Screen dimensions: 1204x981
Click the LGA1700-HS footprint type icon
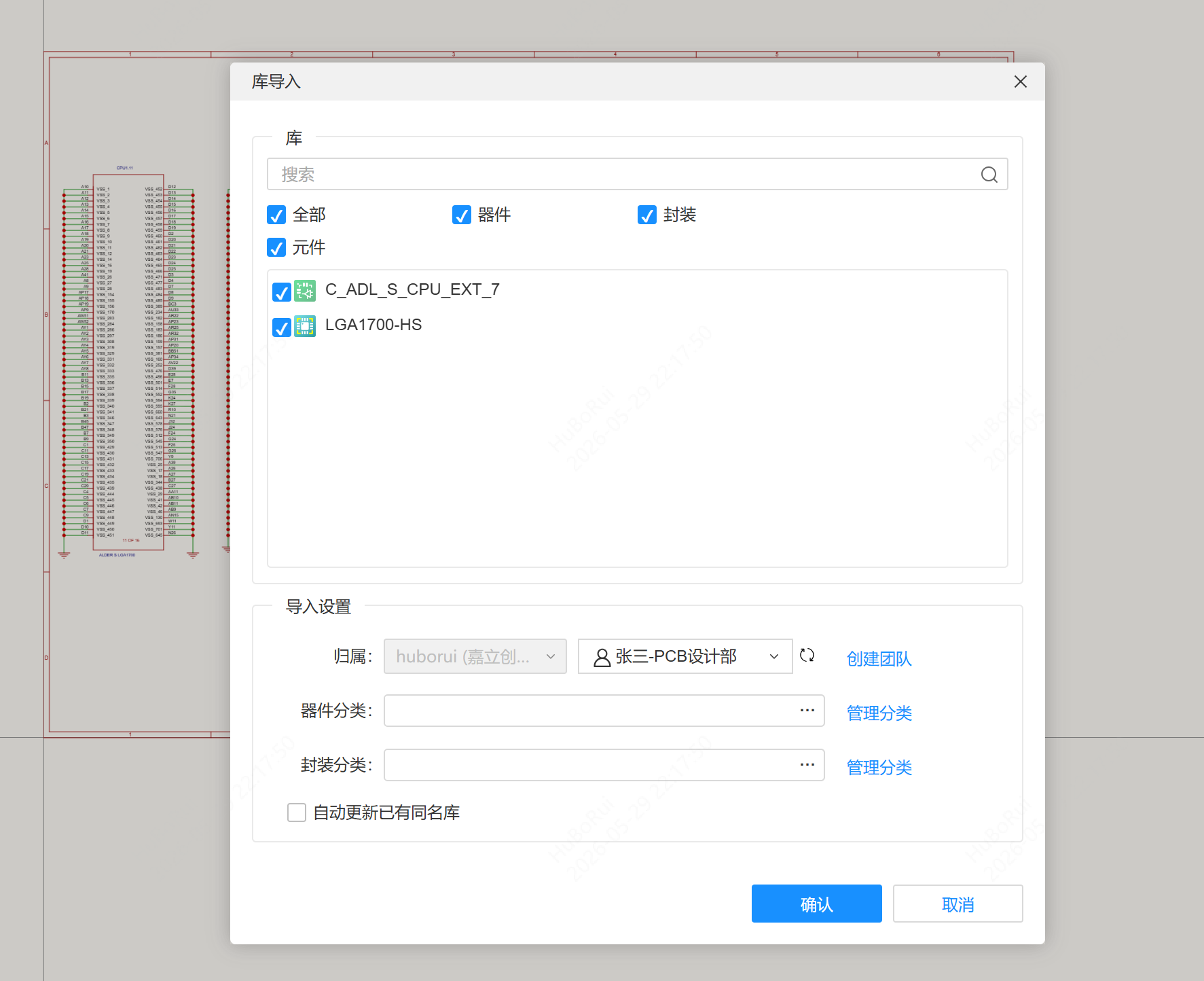(x=305, y=326)
